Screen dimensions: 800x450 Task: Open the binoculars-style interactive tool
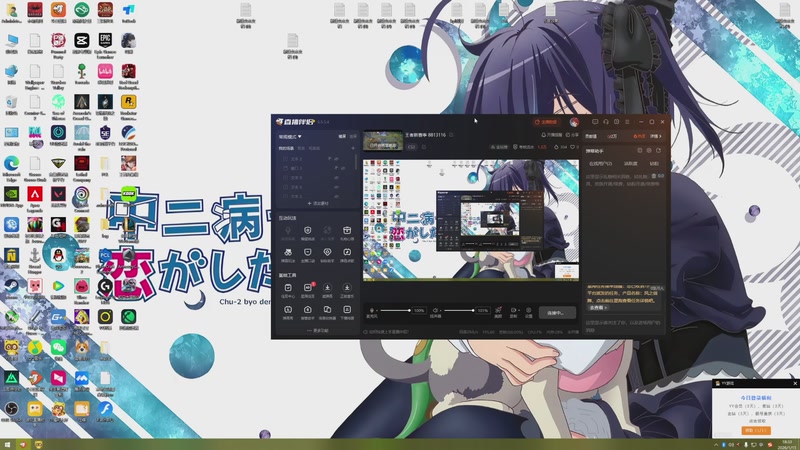288,253
